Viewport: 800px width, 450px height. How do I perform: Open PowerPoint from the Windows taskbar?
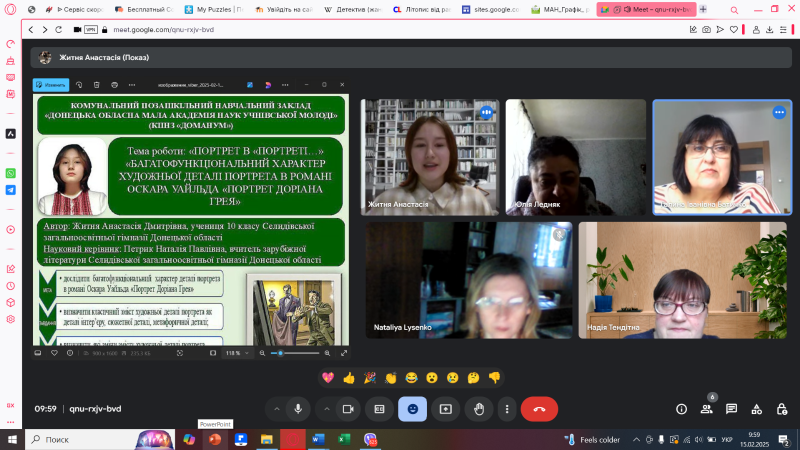(214, 439)
